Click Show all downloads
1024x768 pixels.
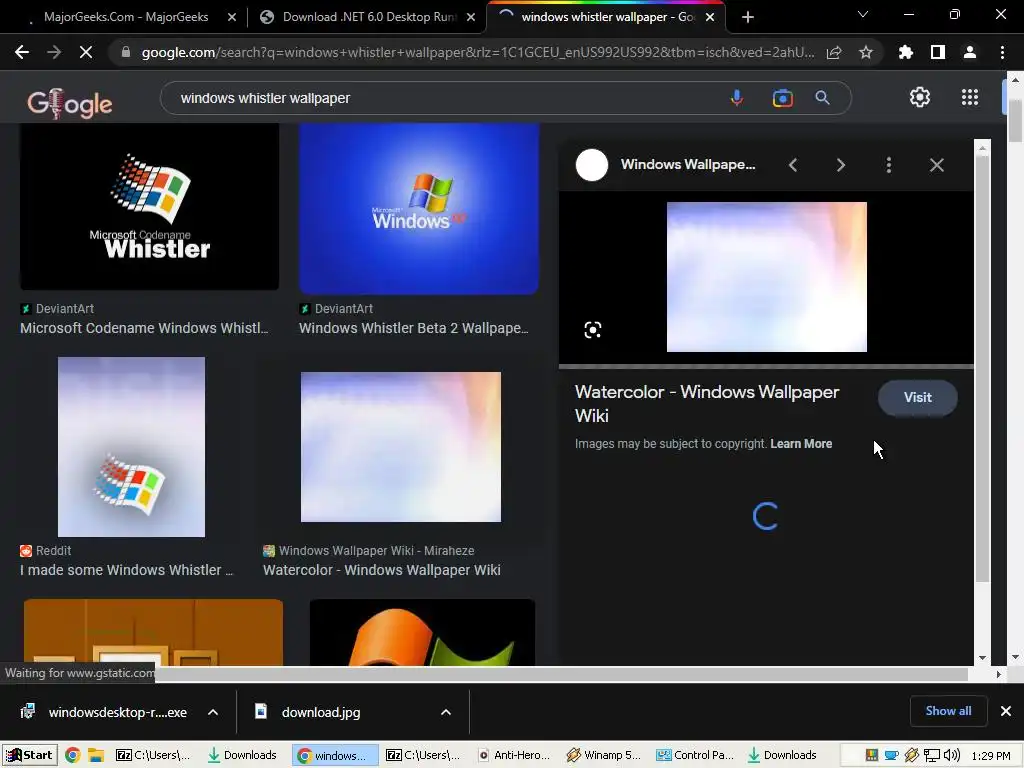coord(948,711)
